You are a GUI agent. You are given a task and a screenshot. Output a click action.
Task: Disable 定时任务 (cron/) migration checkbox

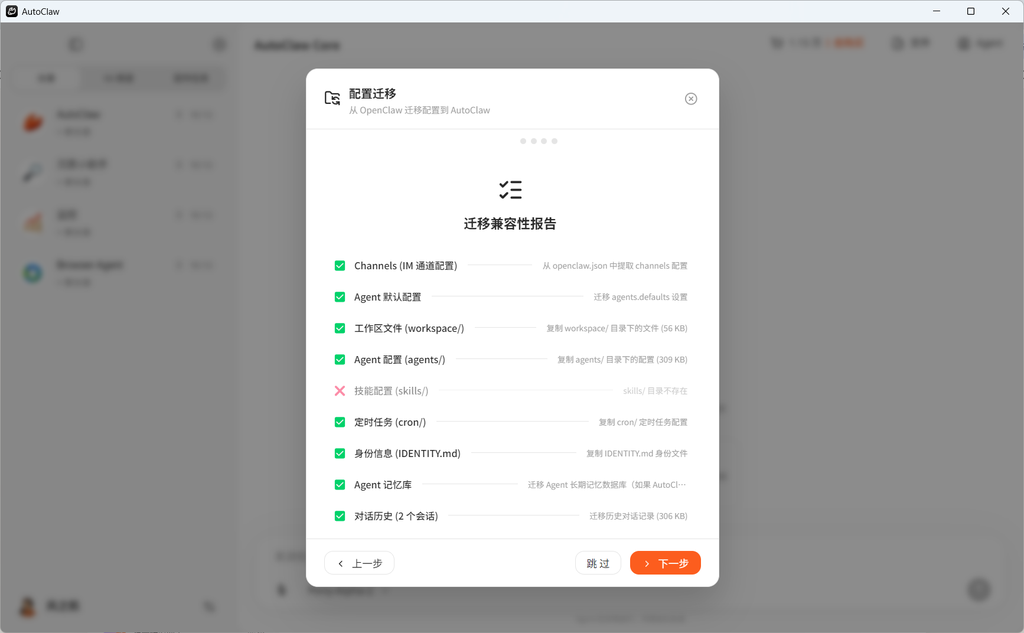click(x=340, y=422)
